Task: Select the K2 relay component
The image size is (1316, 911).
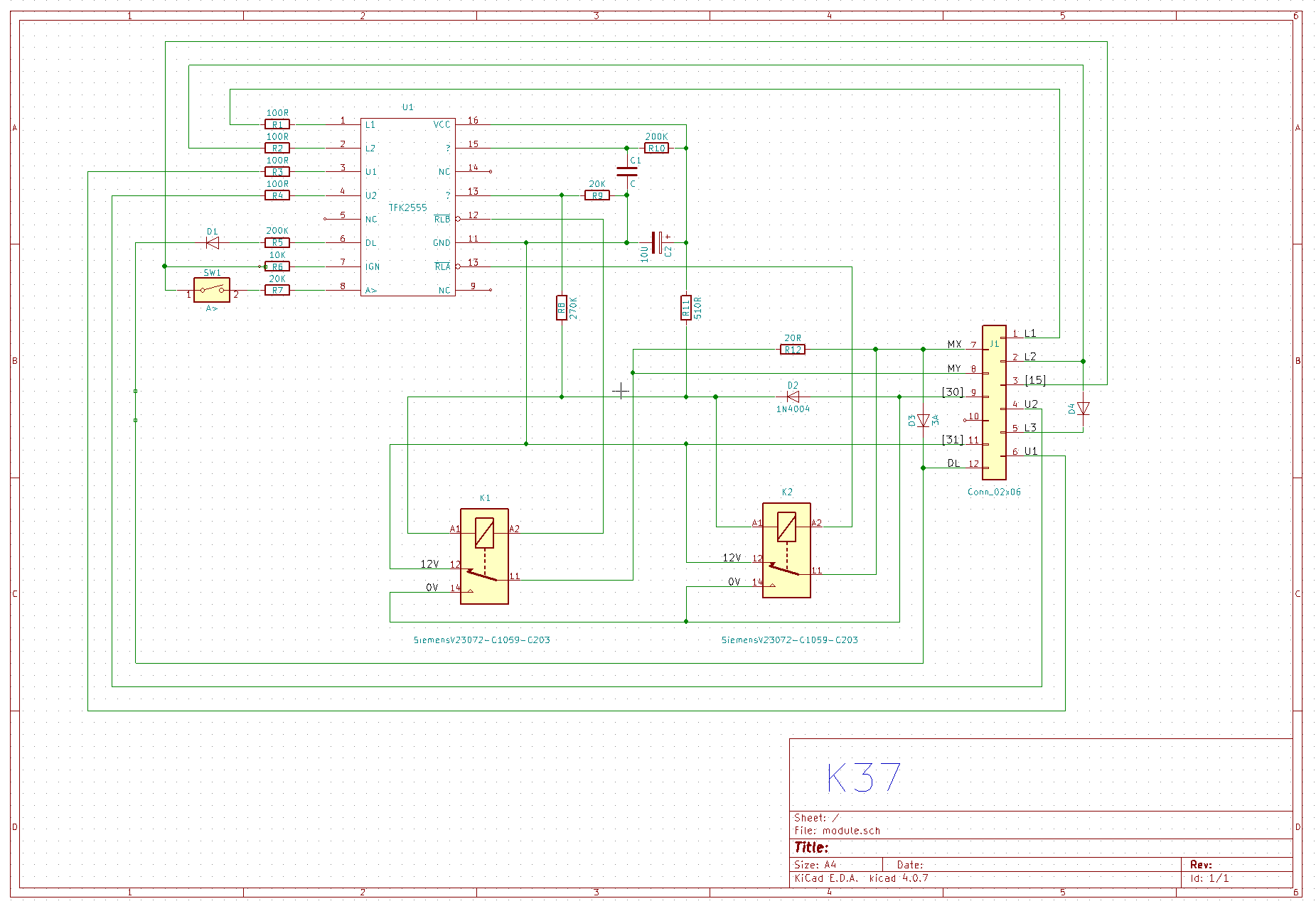Action: (x=786, y=551)
